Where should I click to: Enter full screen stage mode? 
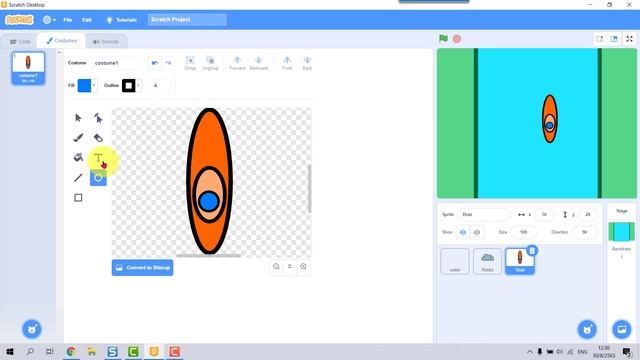tap(629, 39)
